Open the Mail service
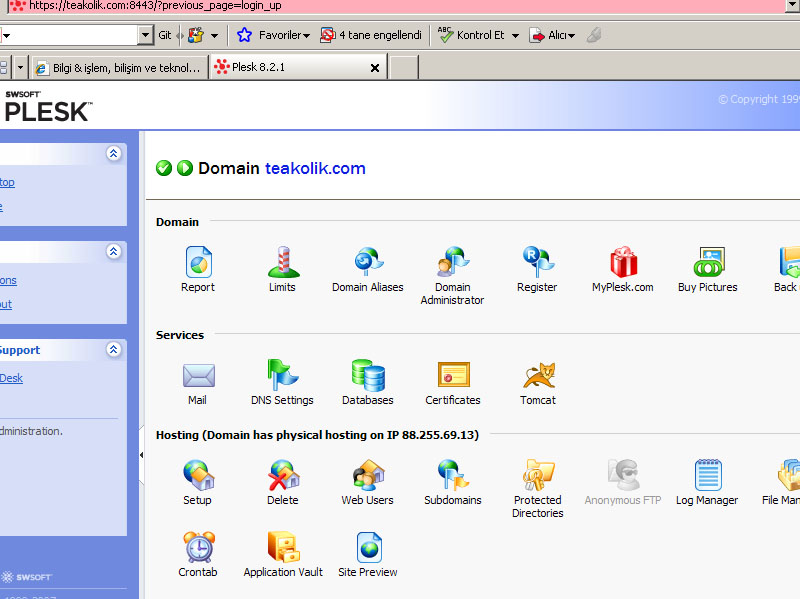This screenshot has height=599, width=800. pos(198,376)
